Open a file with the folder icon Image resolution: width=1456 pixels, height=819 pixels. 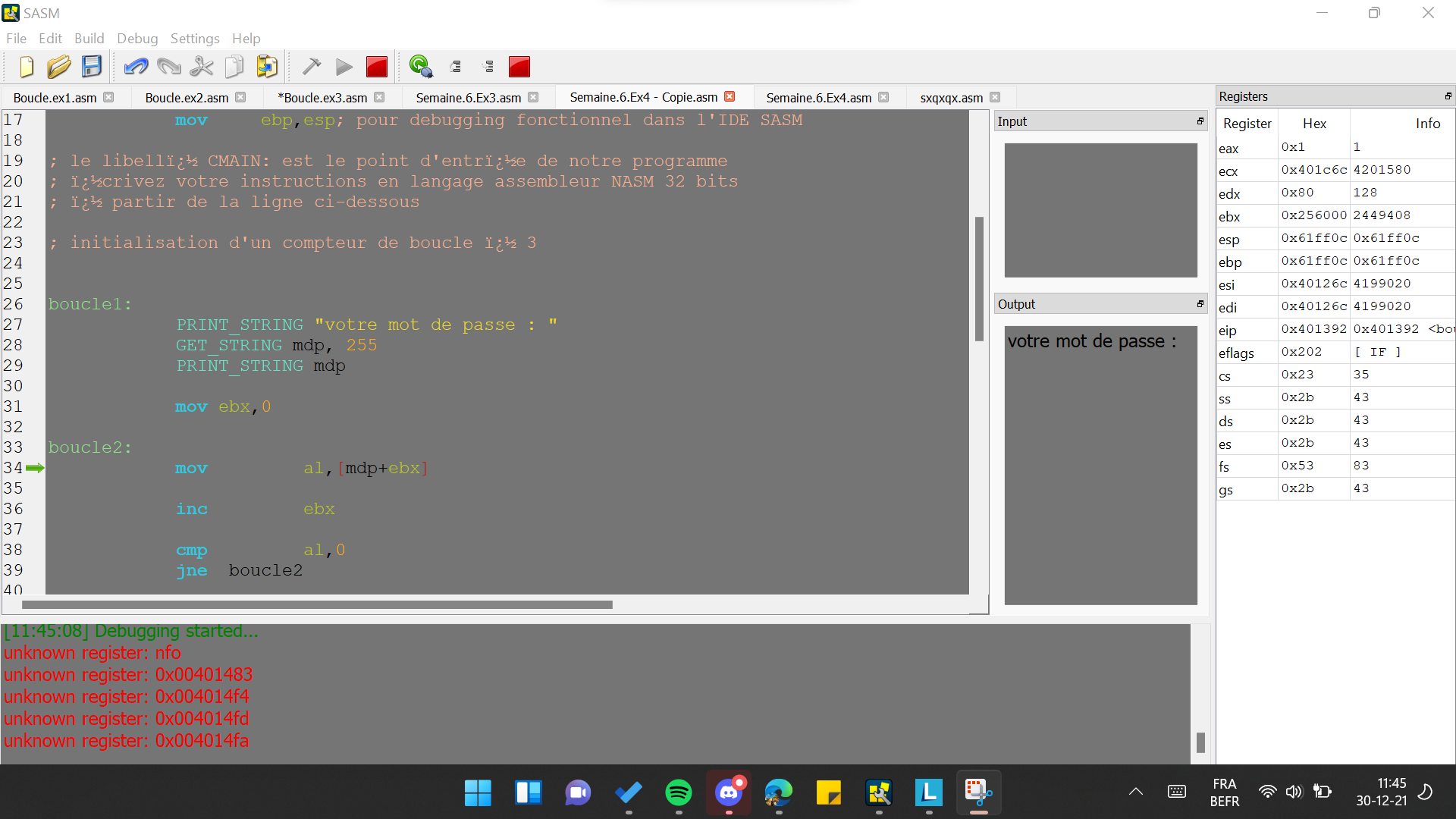point(58,67)
